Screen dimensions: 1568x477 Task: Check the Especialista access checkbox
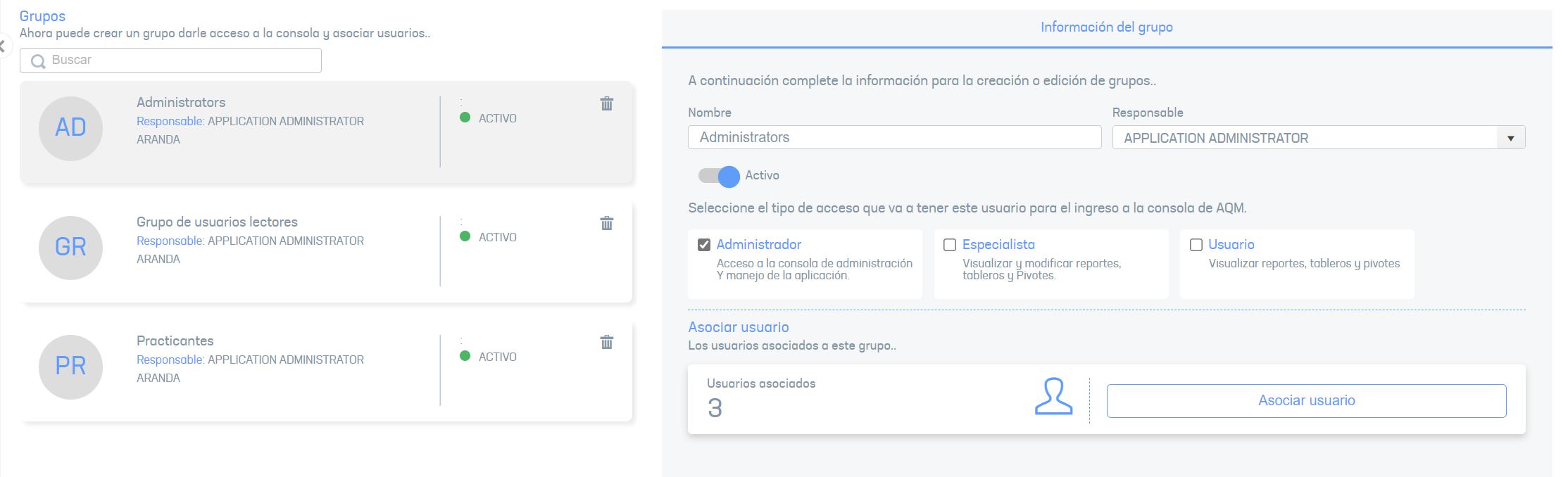(950, 245)
